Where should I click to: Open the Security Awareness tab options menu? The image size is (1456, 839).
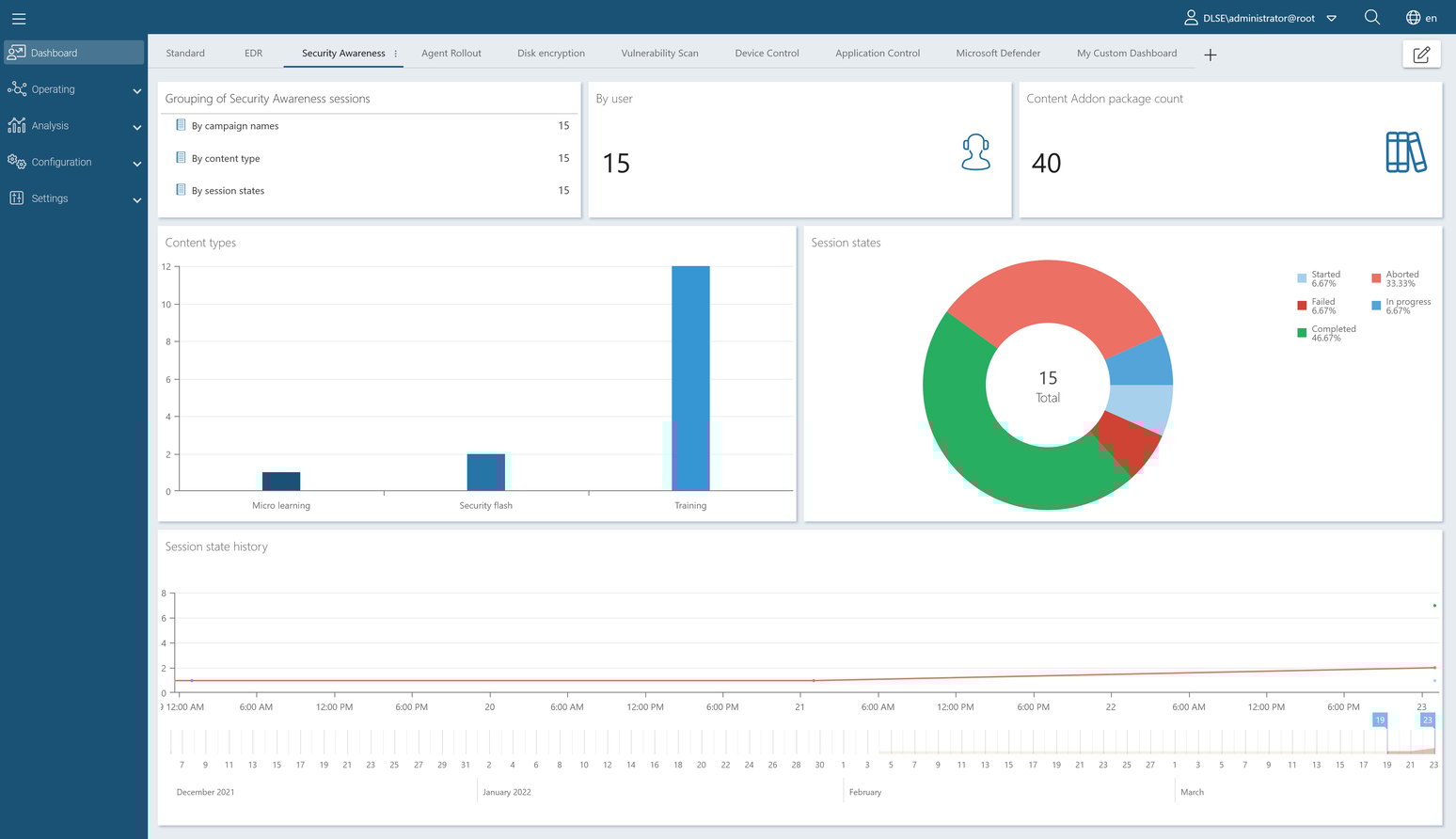click(x=396, y=54)
